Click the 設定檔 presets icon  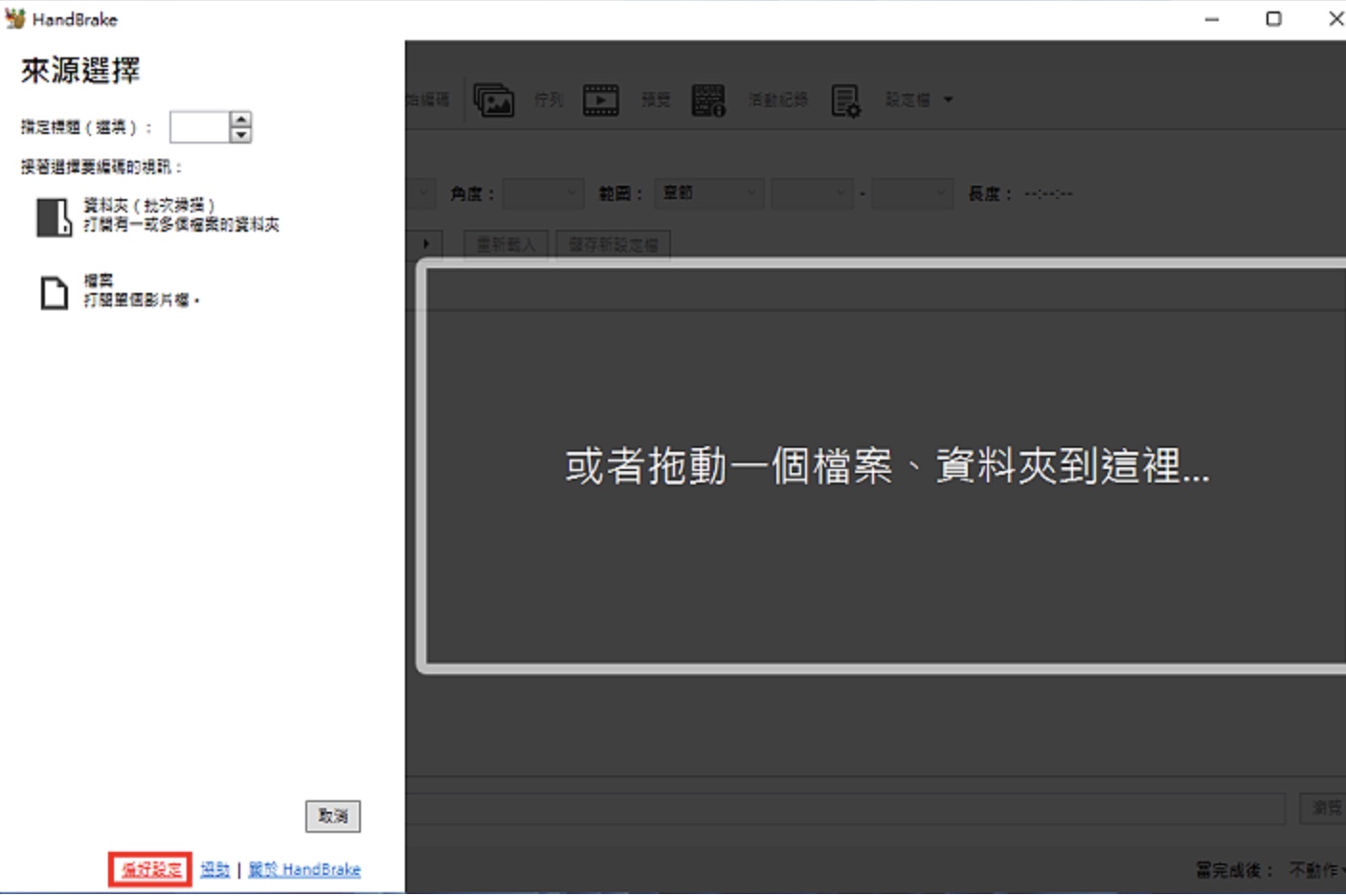[x=845, y=100]
